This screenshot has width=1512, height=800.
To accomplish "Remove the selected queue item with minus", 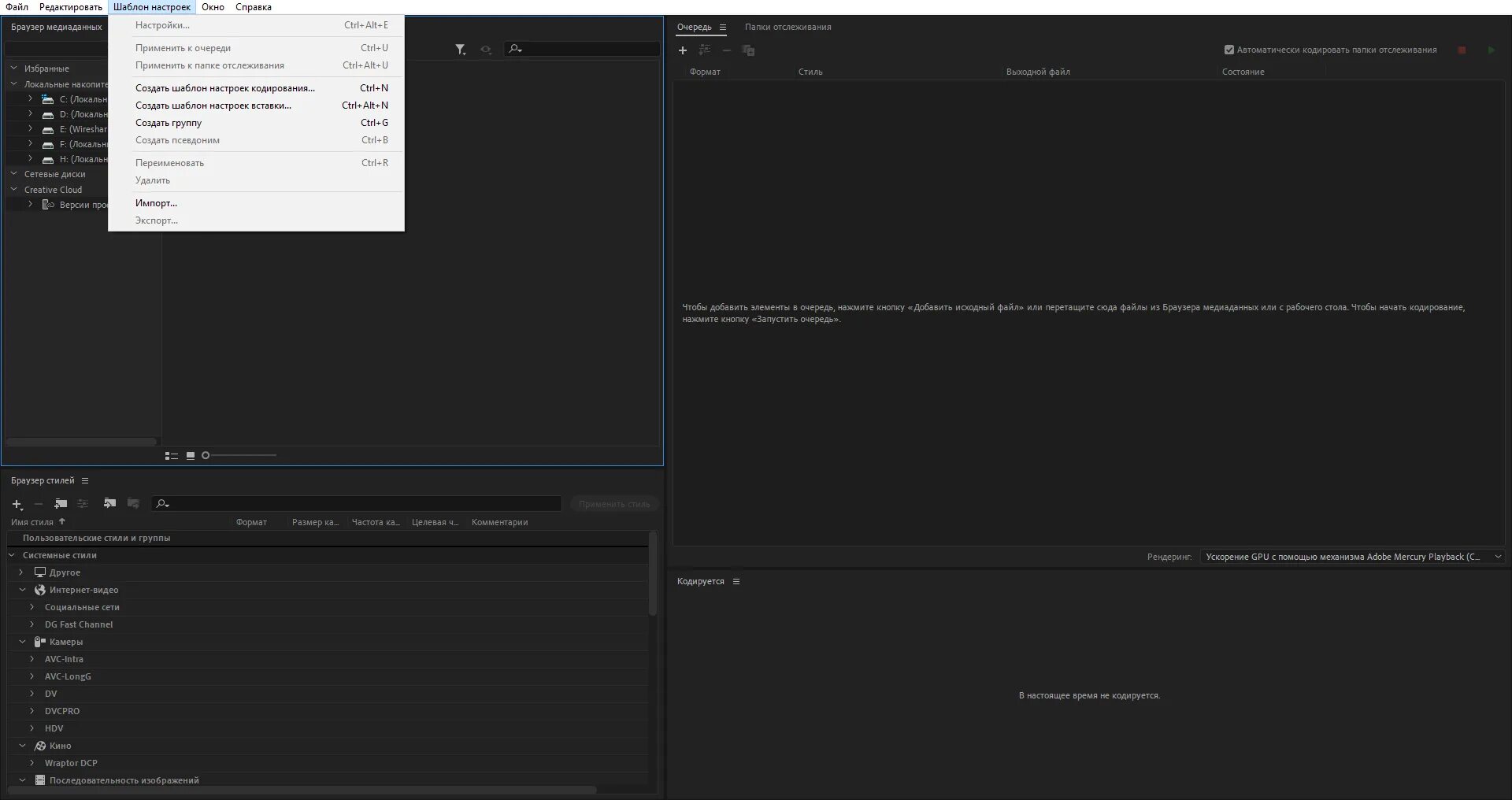I will click(x=727, y=50).
